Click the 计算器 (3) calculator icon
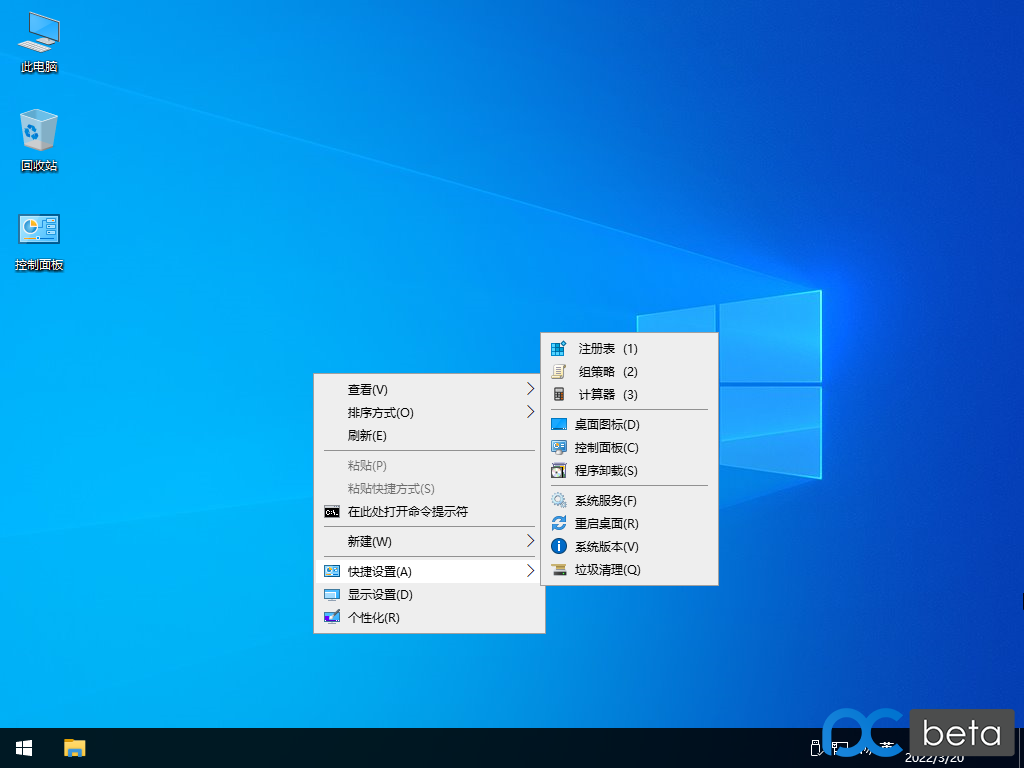The width and height of the screenshot is (1024, 768). (x=558, y=394)
